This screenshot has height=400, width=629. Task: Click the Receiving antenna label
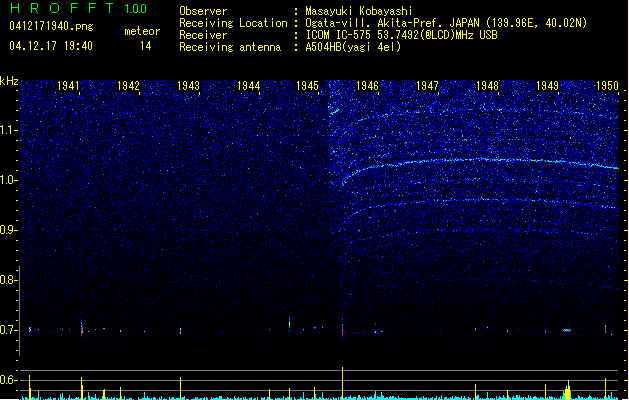[x=230, y=47]
